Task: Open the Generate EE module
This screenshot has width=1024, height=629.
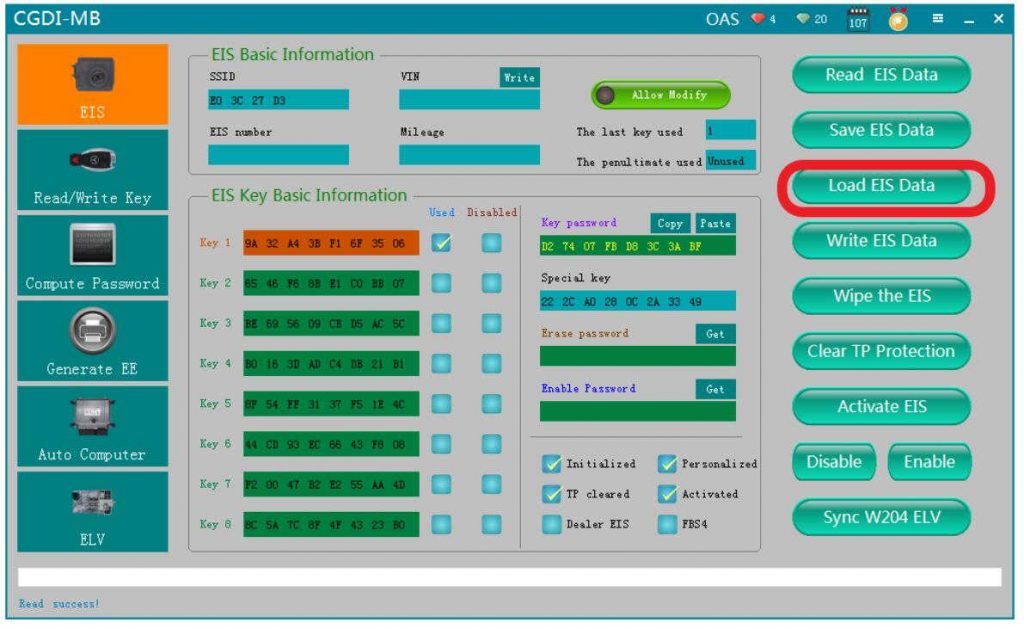Action: pyautogui.click(x=92, y=341)
